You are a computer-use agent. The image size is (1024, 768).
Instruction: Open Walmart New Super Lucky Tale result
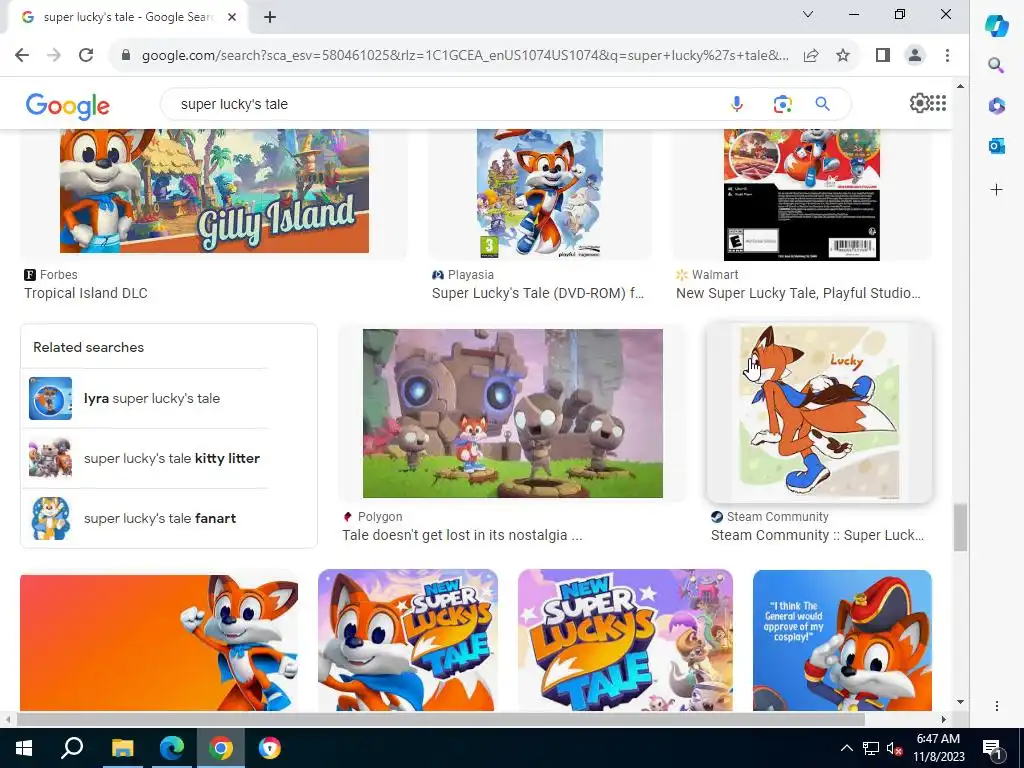798,293
